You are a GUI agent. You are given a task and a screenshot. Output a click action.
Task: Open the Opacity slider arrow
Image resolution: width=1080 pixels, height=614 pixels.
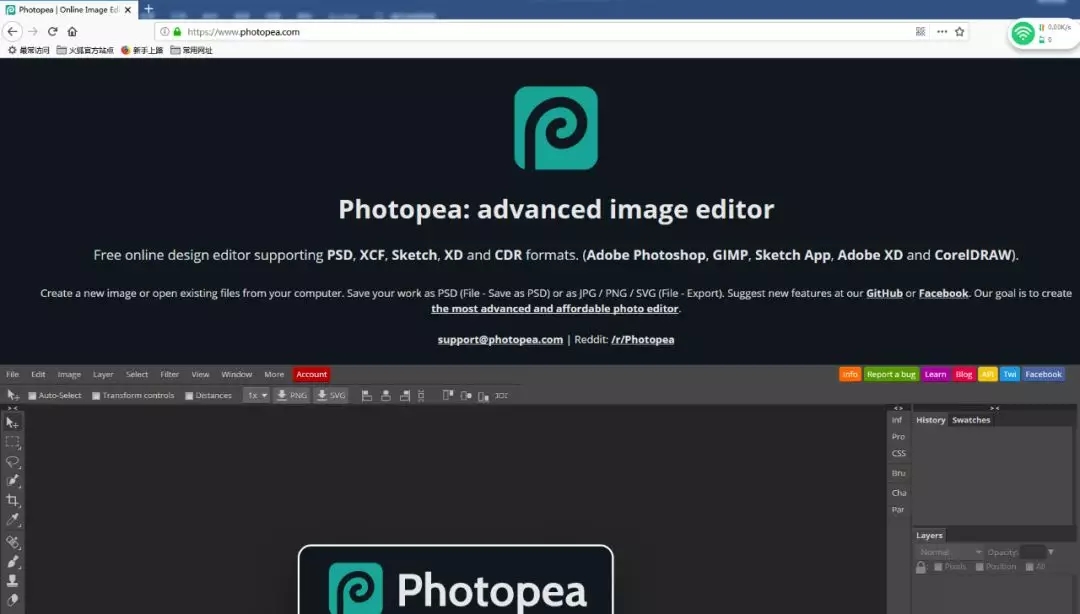[x=1050, y=552]
